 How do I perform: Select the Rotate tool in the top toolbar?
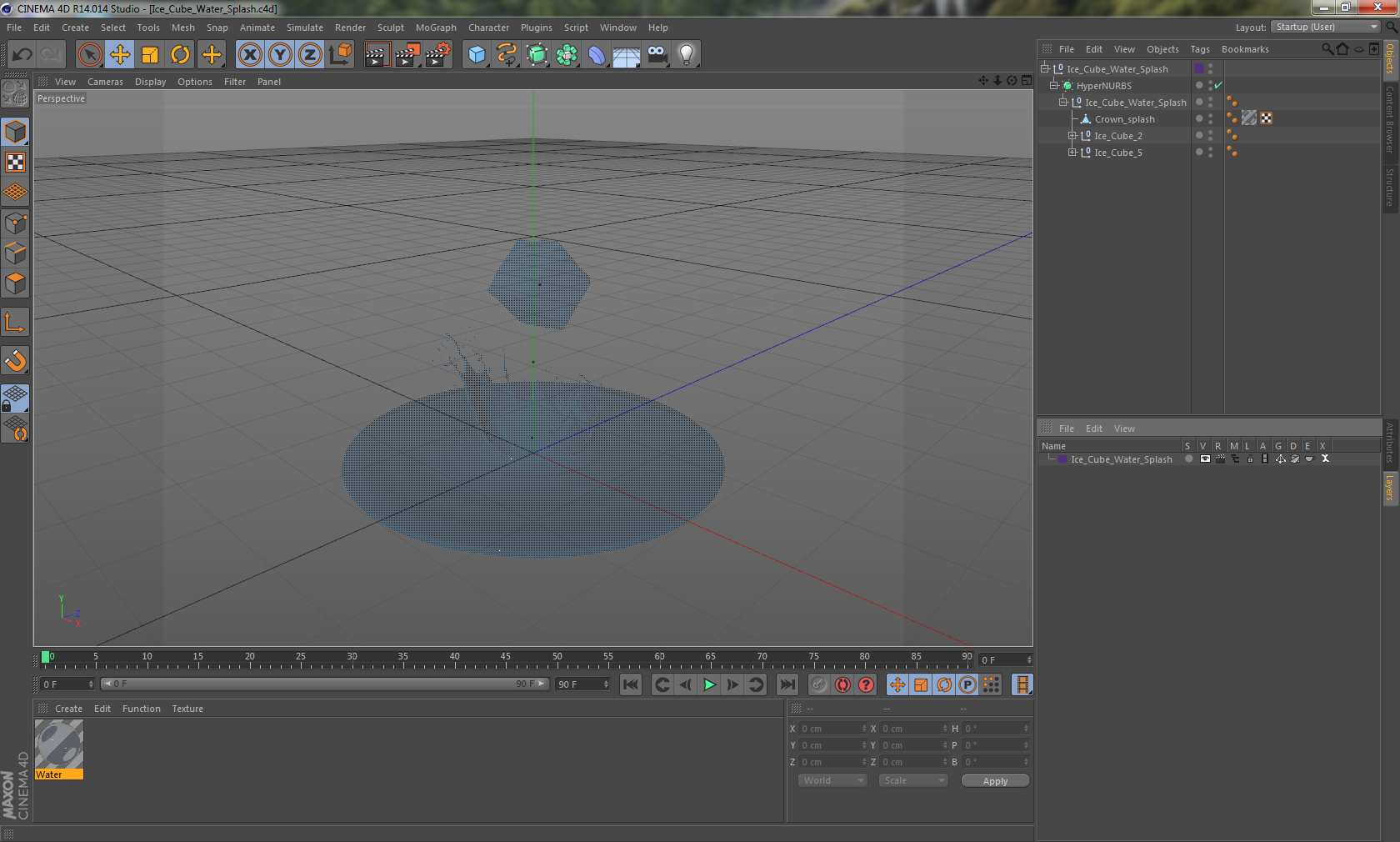pyautogui.click(x=180, y=55)
